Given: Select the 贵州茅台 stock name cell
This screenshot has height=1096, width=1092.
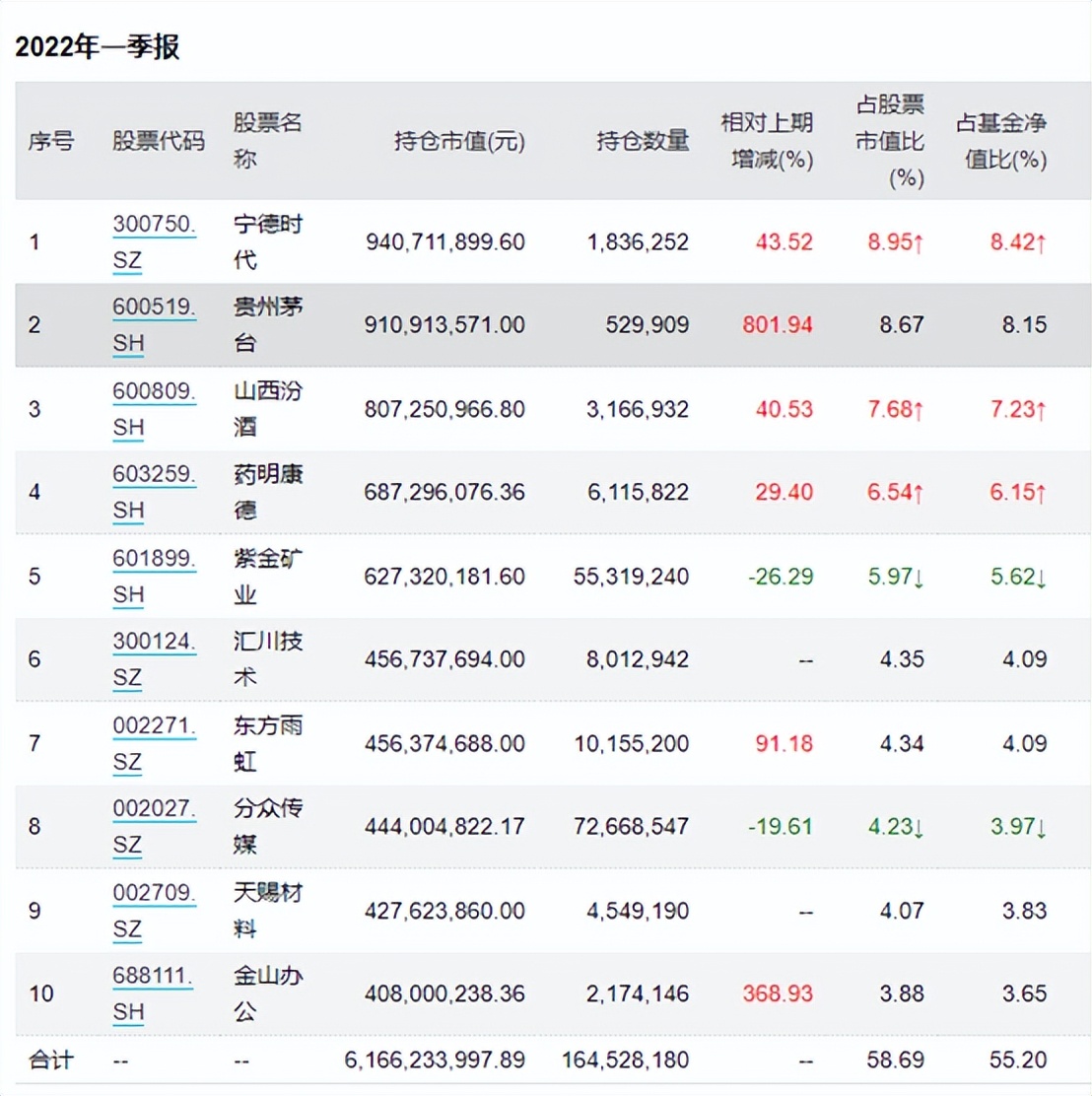Looking at the screenshot, I should tap(267, 324).
